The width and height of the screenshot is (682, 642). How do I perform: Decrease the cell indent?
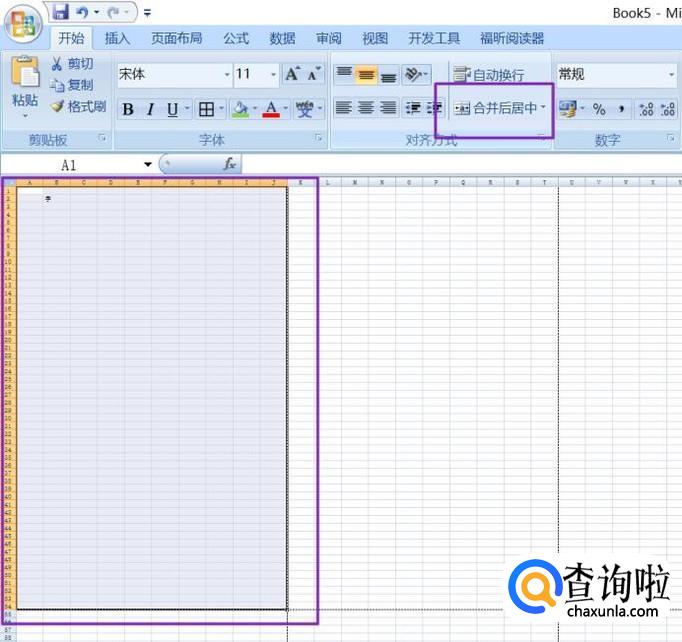click(413, 107)
